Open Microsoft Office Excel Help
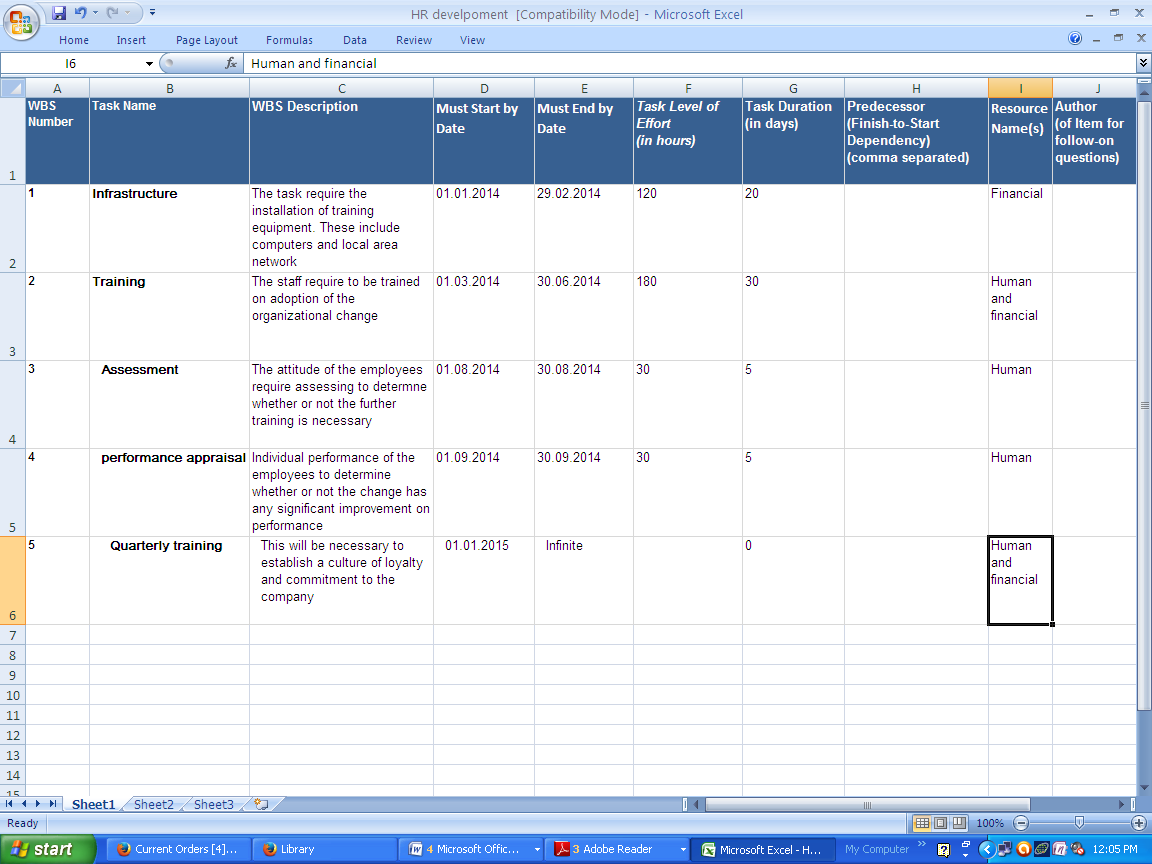 [x=1075, y=39]
